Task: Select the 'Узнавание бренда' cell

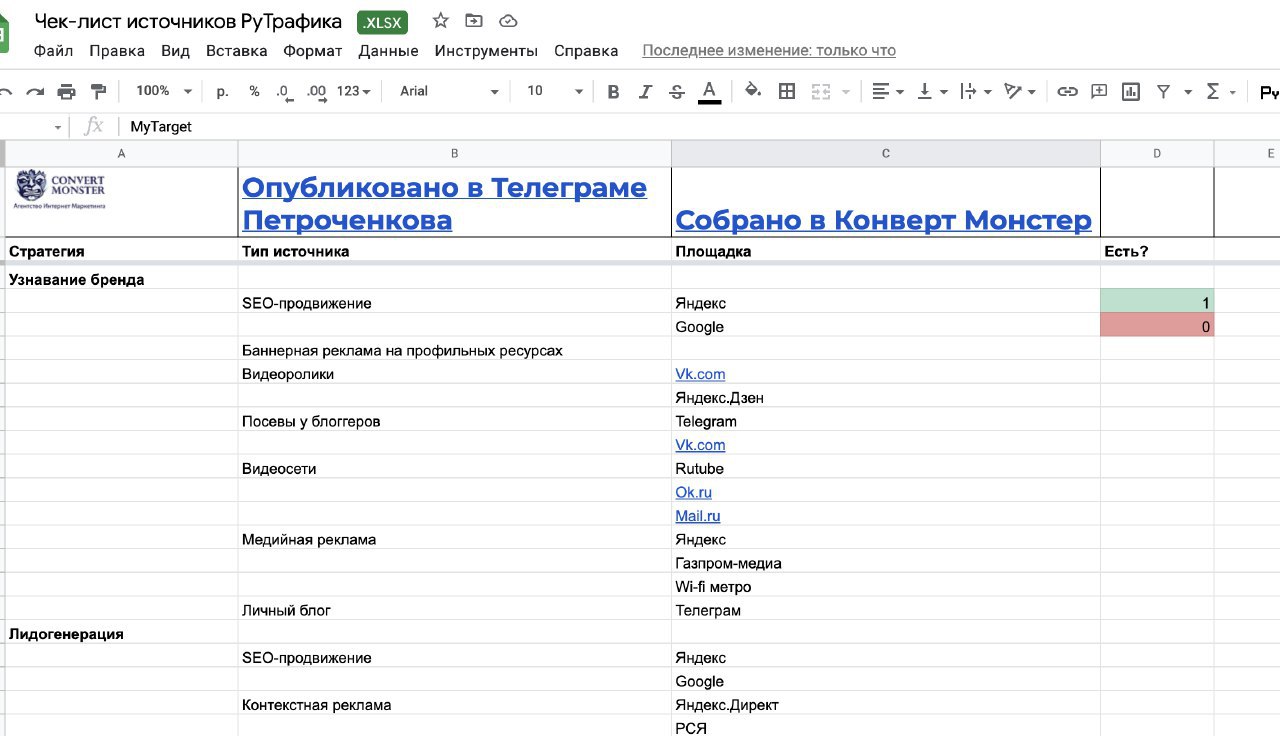Action: (x=121, y=280)
